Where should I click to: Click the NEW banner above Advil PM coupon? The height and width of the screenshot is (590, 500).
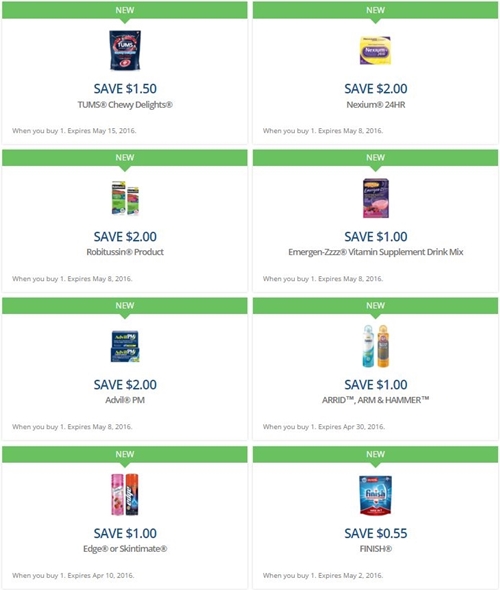125,306
